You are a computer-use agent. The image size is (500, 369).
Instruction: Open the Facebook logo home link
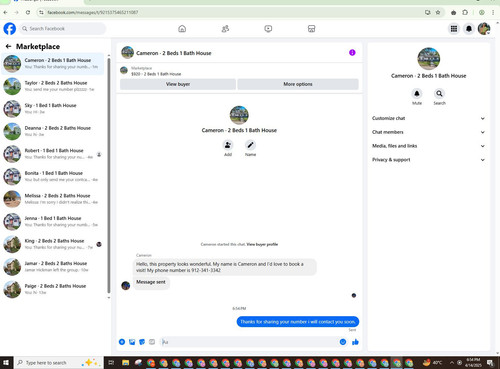10,29
